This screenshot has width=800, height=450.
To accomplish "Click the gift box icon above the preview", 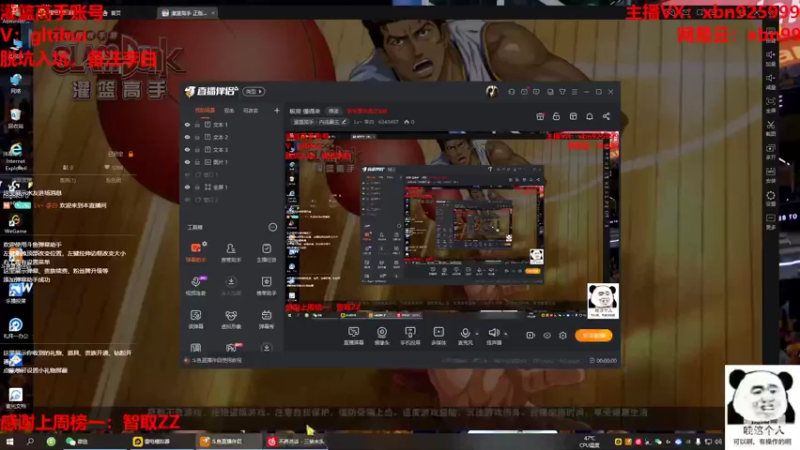I will 540,116.
